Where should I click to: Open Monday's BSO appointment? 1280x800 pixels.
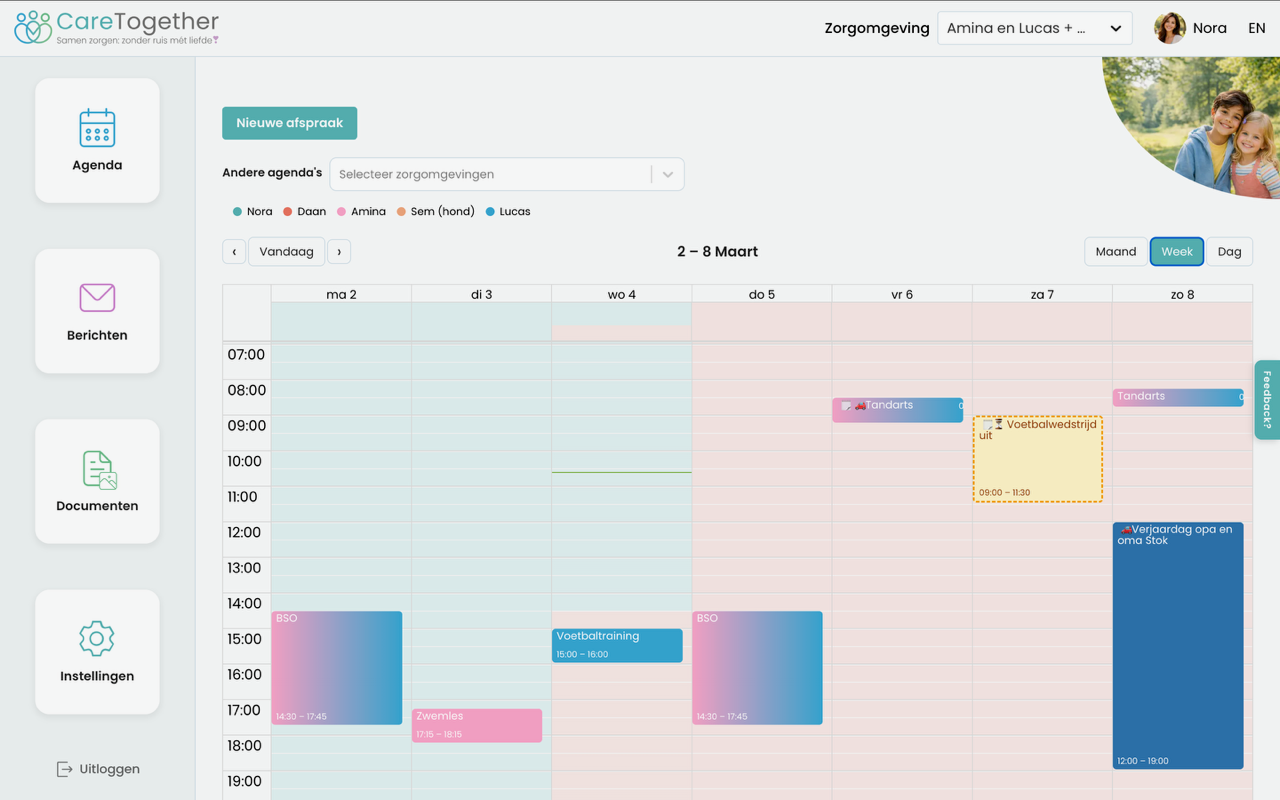[337, 668]
